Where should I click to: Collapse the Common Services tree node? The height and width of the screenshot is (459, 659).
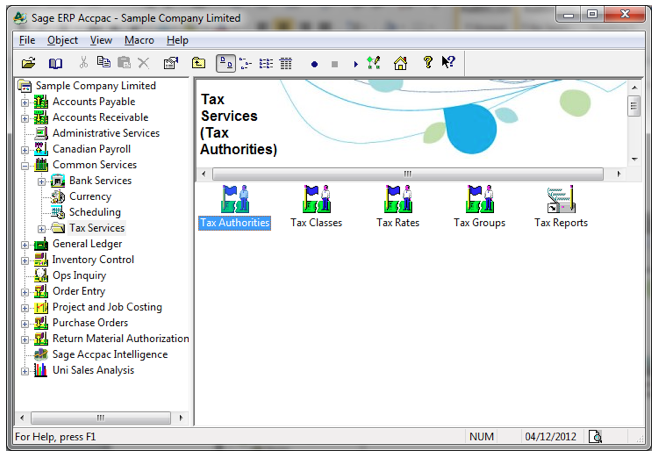point(25,166)
